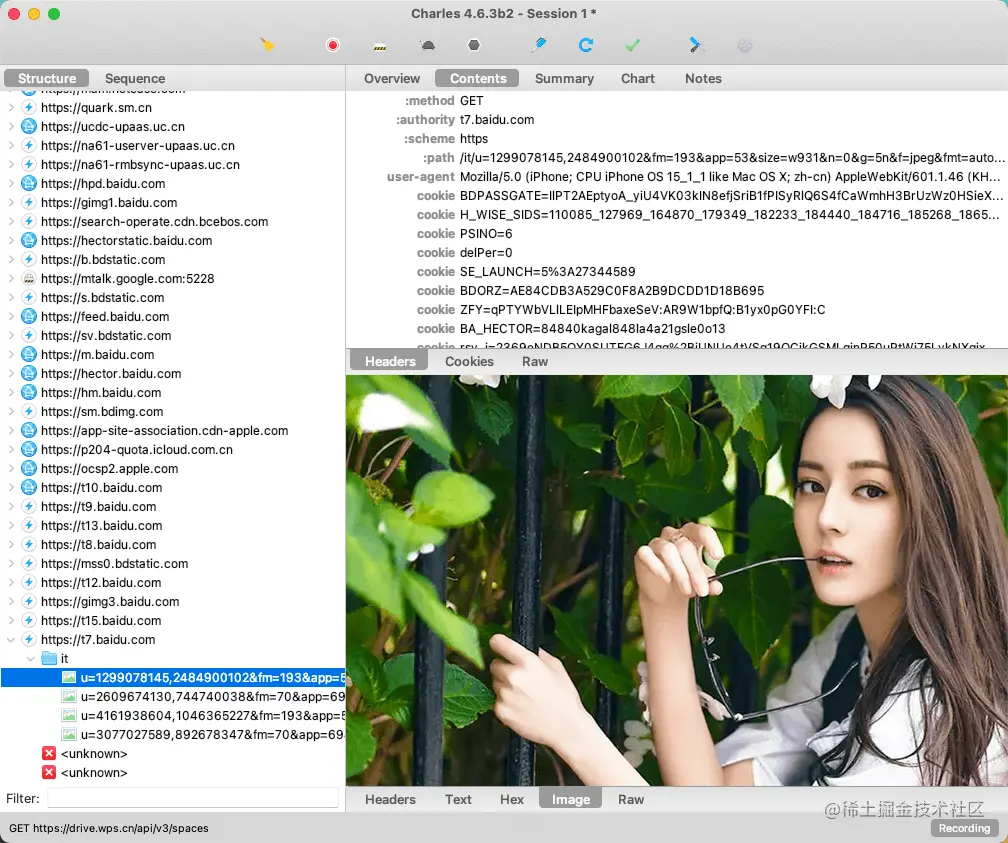Click the Recording status button
This screenshot has width=1008, height=843.
(x=964, y=828)
